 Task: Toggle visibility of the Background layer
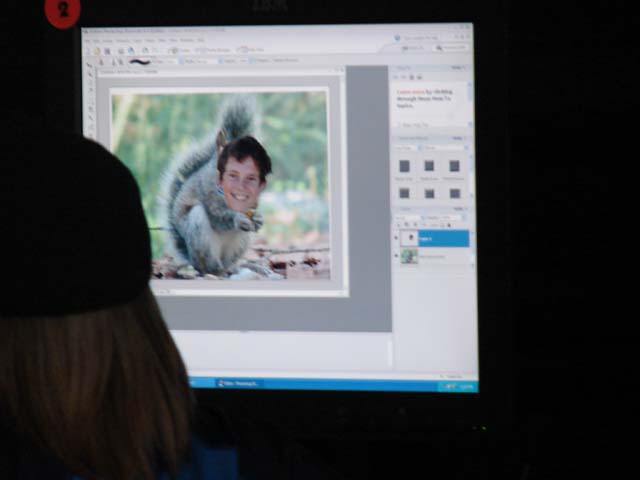396,256
